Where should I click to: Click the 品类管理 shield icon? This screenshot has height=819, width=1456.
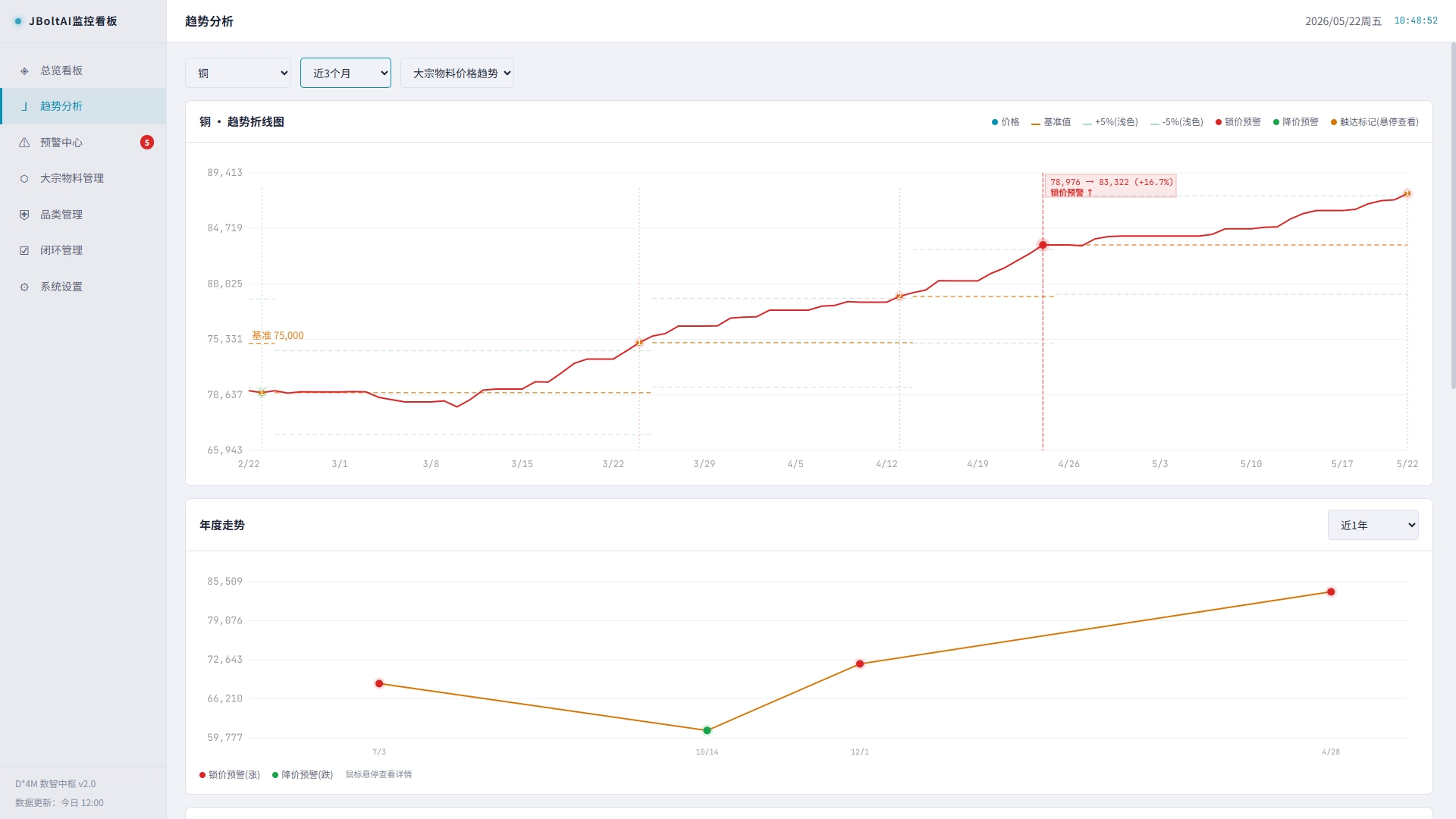[x=24, y=215]
